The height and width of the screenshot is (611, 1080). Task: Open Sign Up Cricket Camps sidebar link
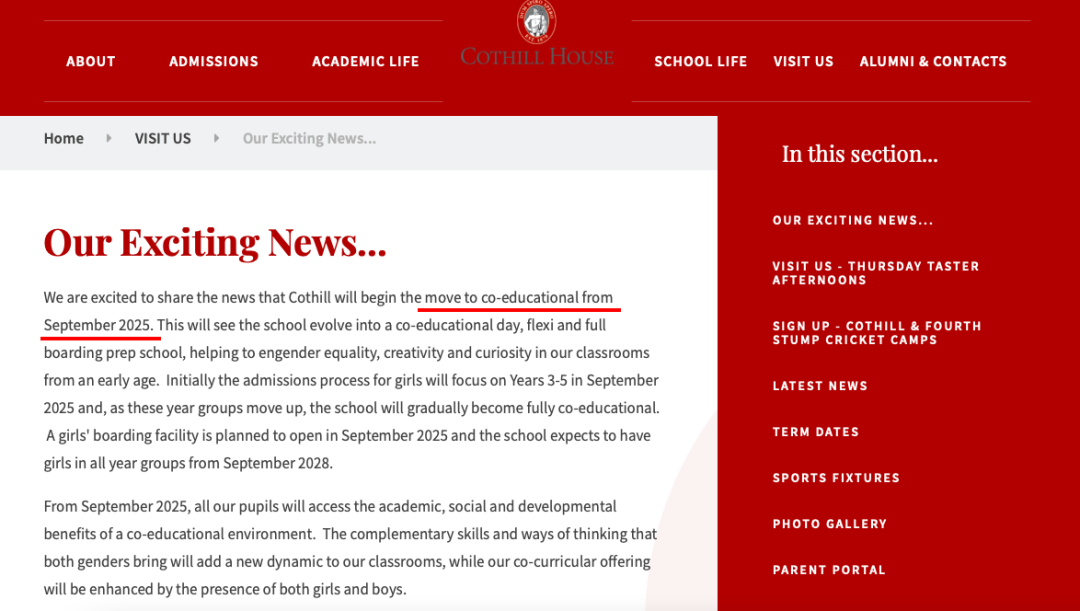(877, 333)
